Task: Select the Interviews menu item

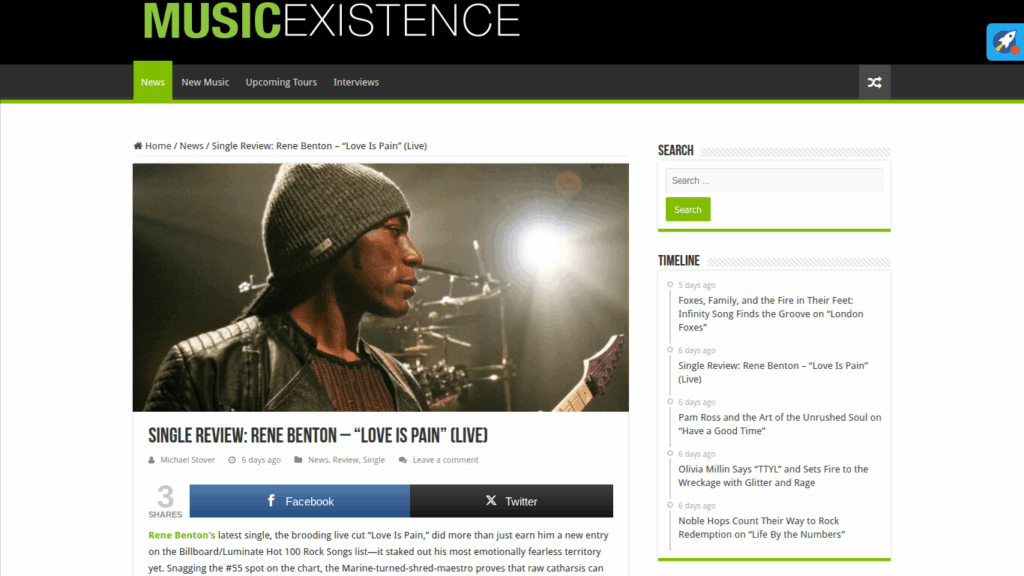Action: pos(356,82)
